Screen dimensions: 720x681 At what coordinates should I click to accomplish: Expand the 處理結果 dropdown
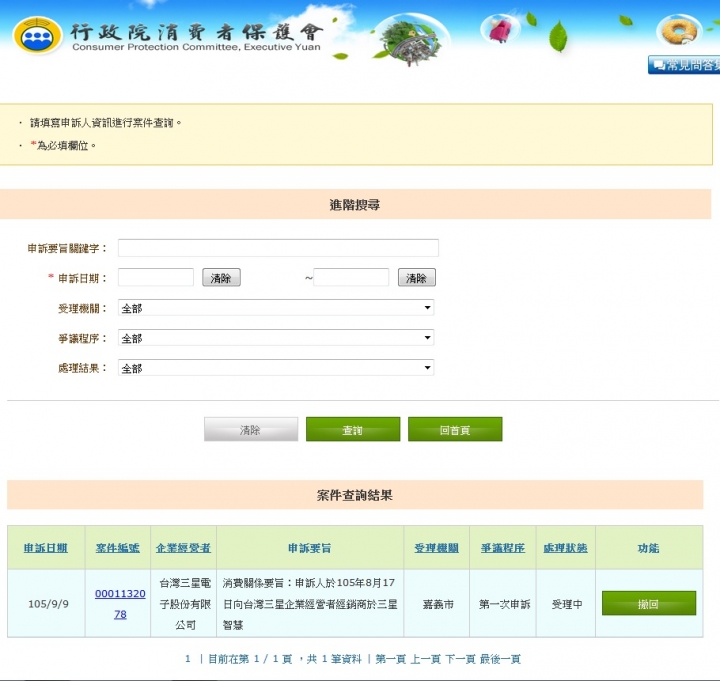[276, 368]
